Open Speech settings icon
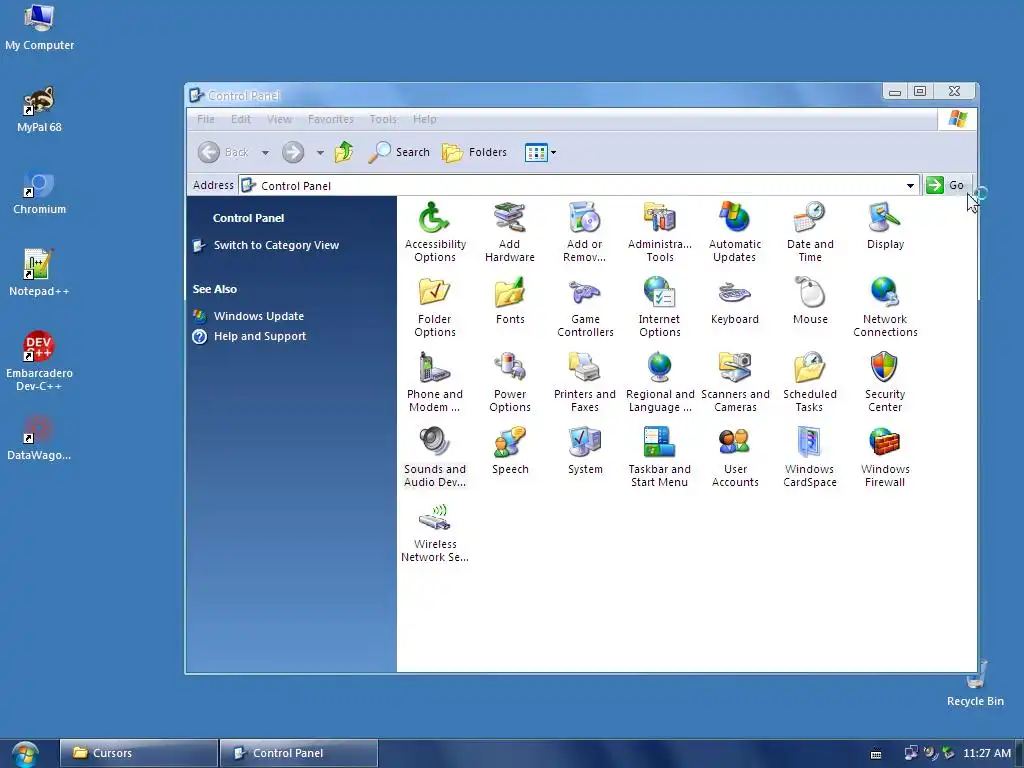 (x=510, y=451)
